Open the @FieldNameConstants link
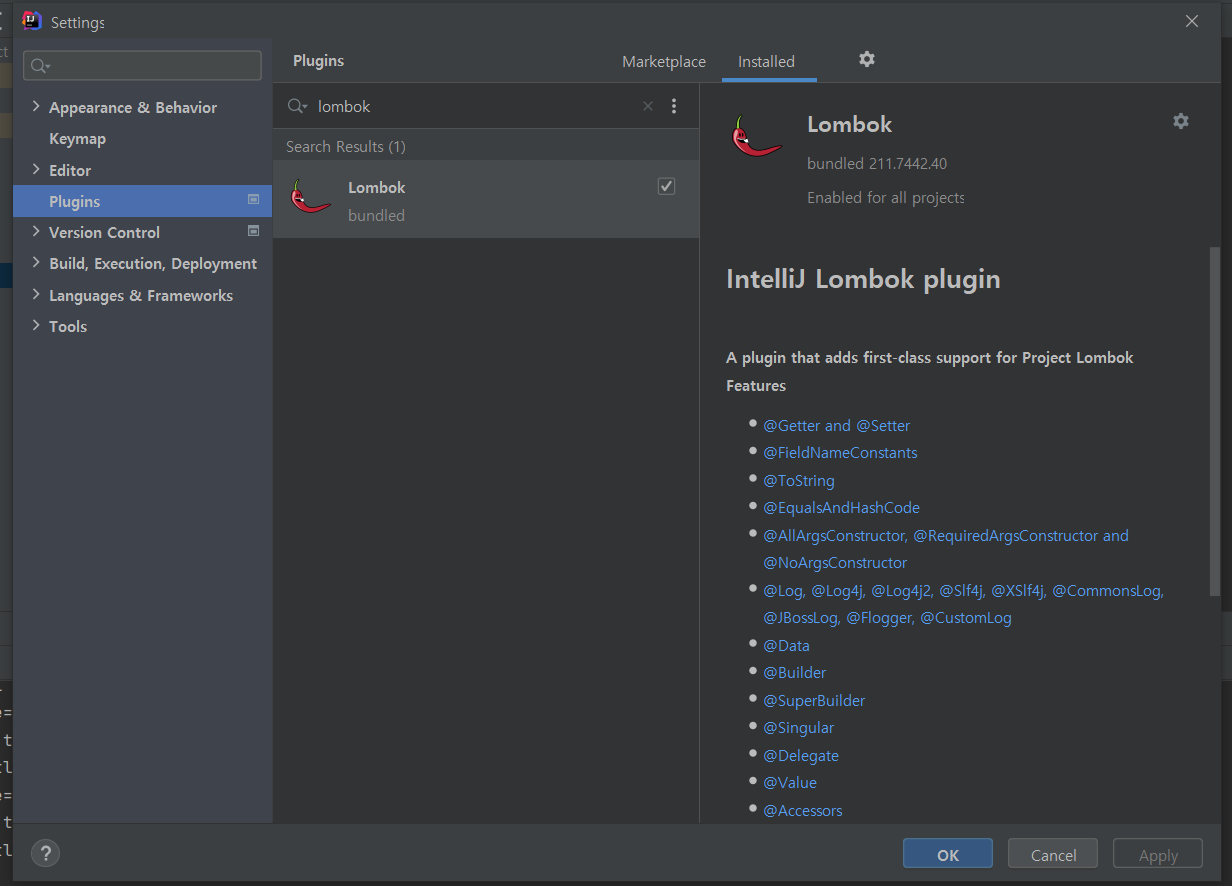This screenshot has height=886, width=1232. point(840,452)
